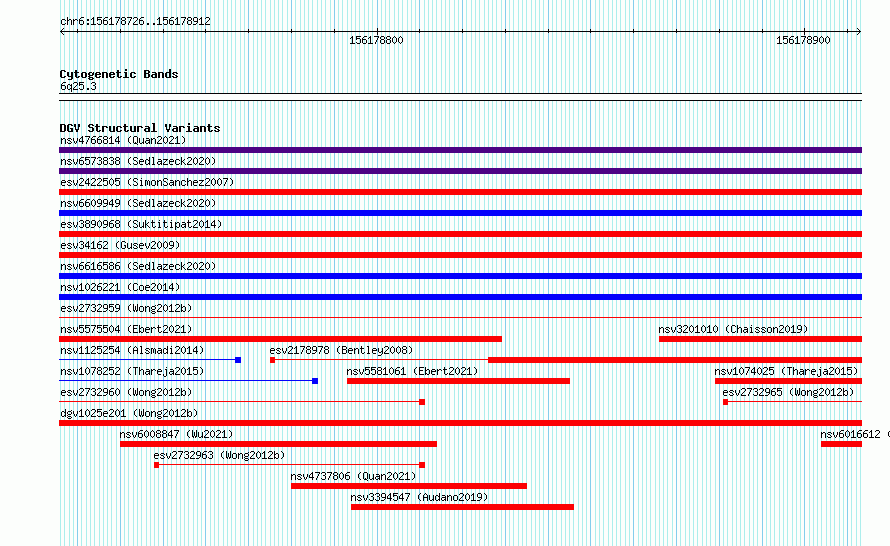Click the esv2178978 thick red bar
Screen dimensions: 890x546
675,360
